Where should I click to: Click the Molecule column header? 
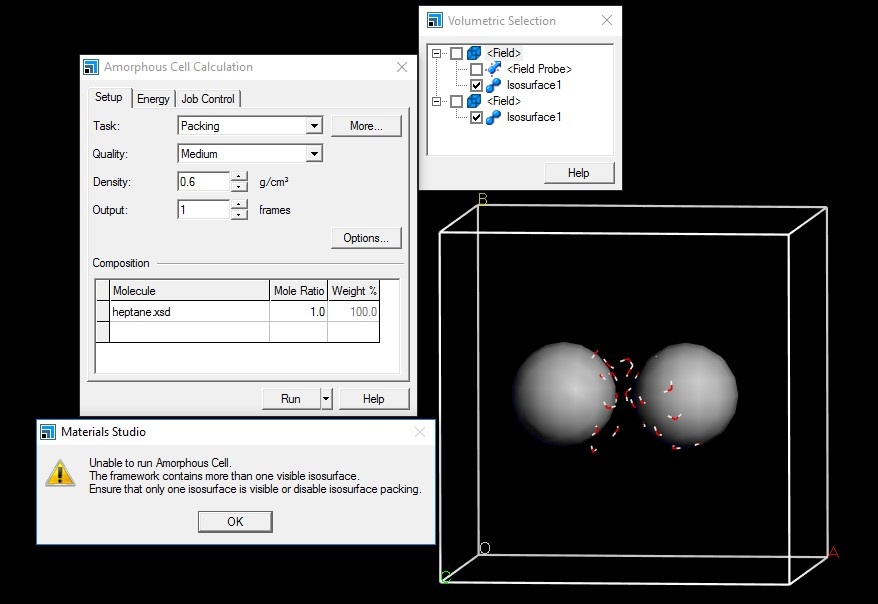click(x=189, y=291)
